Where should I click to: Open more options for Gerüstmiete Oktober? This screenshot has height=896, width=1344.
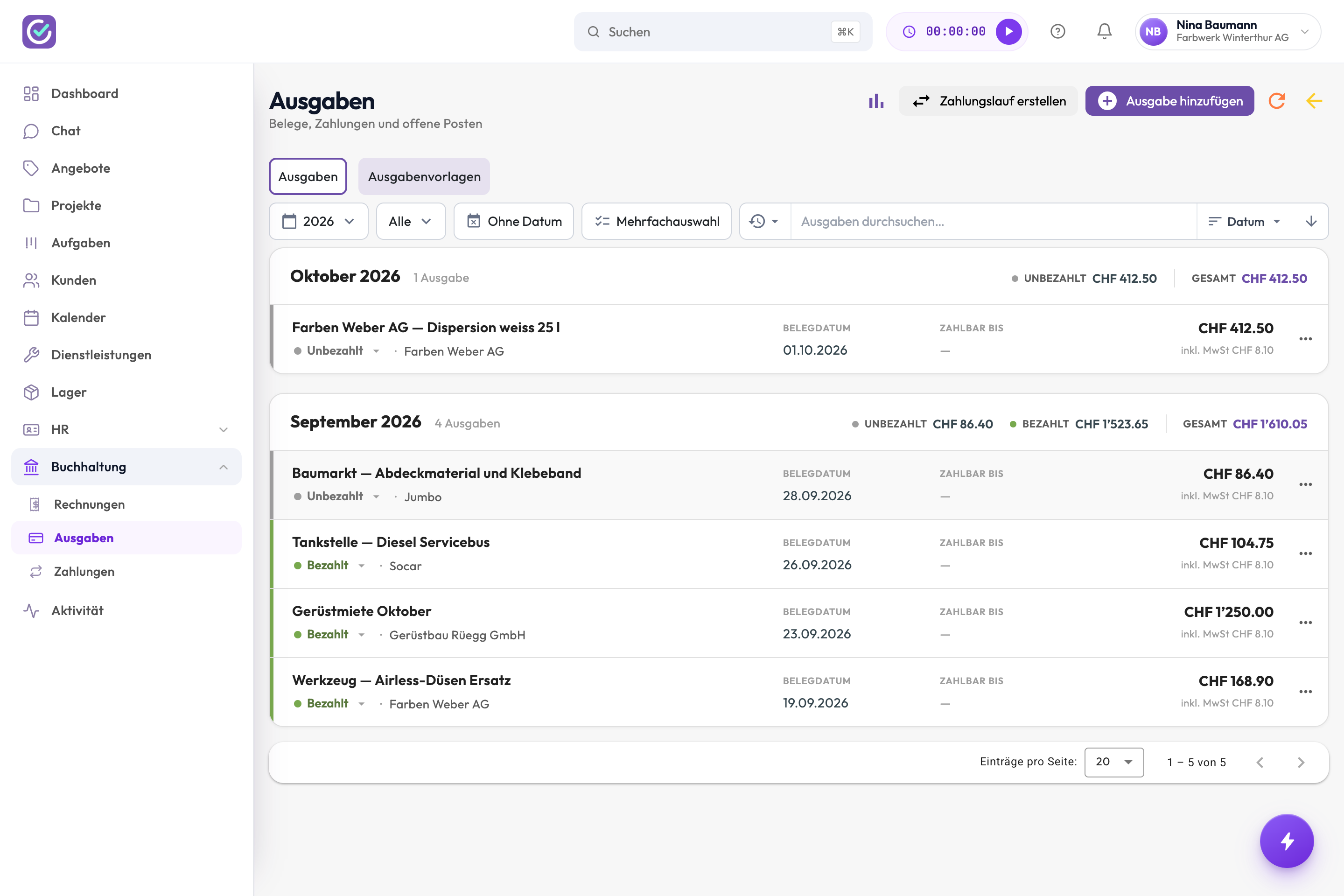tap(1305, 623)
